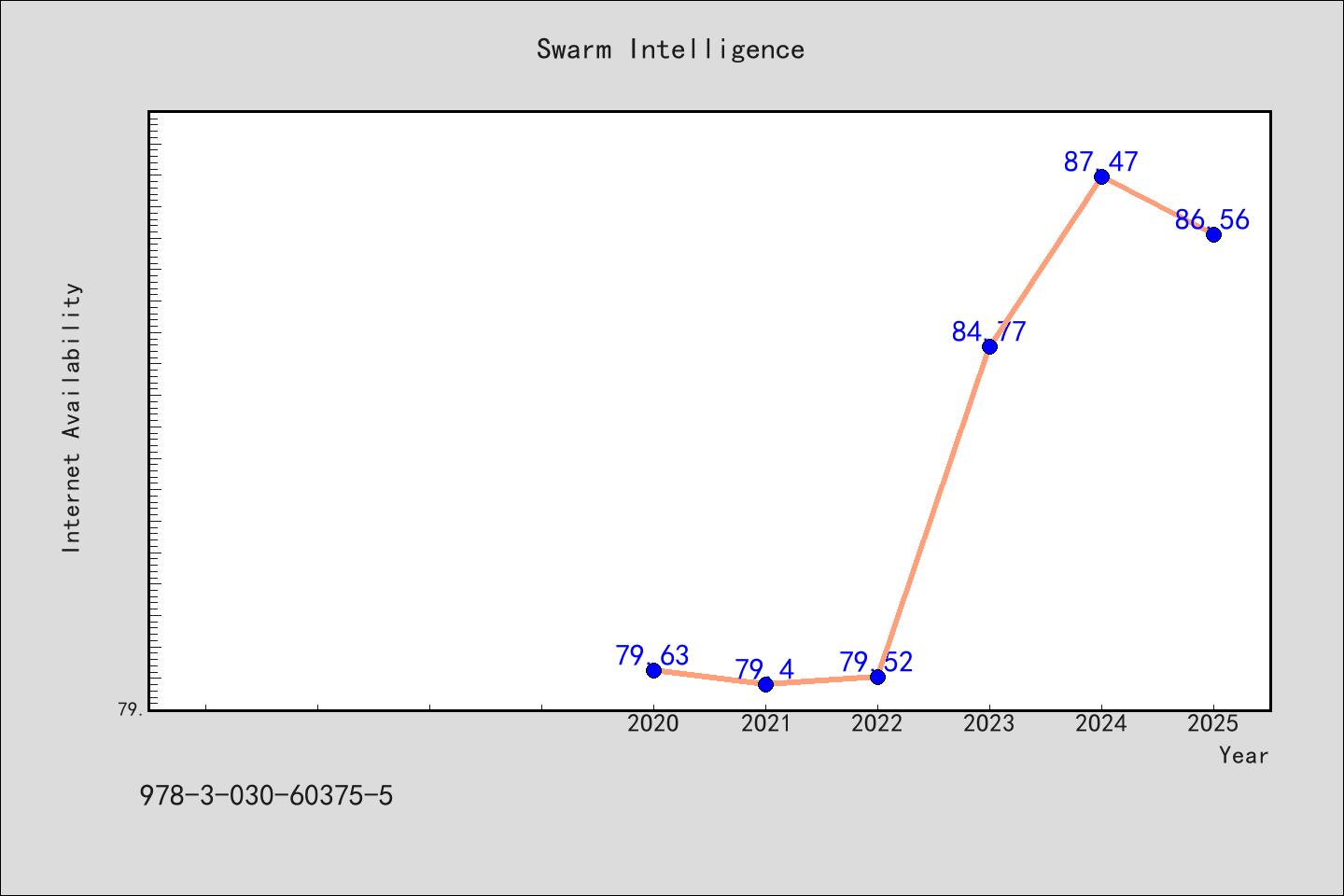Click the 2024 x-axis tick label

1101,723
